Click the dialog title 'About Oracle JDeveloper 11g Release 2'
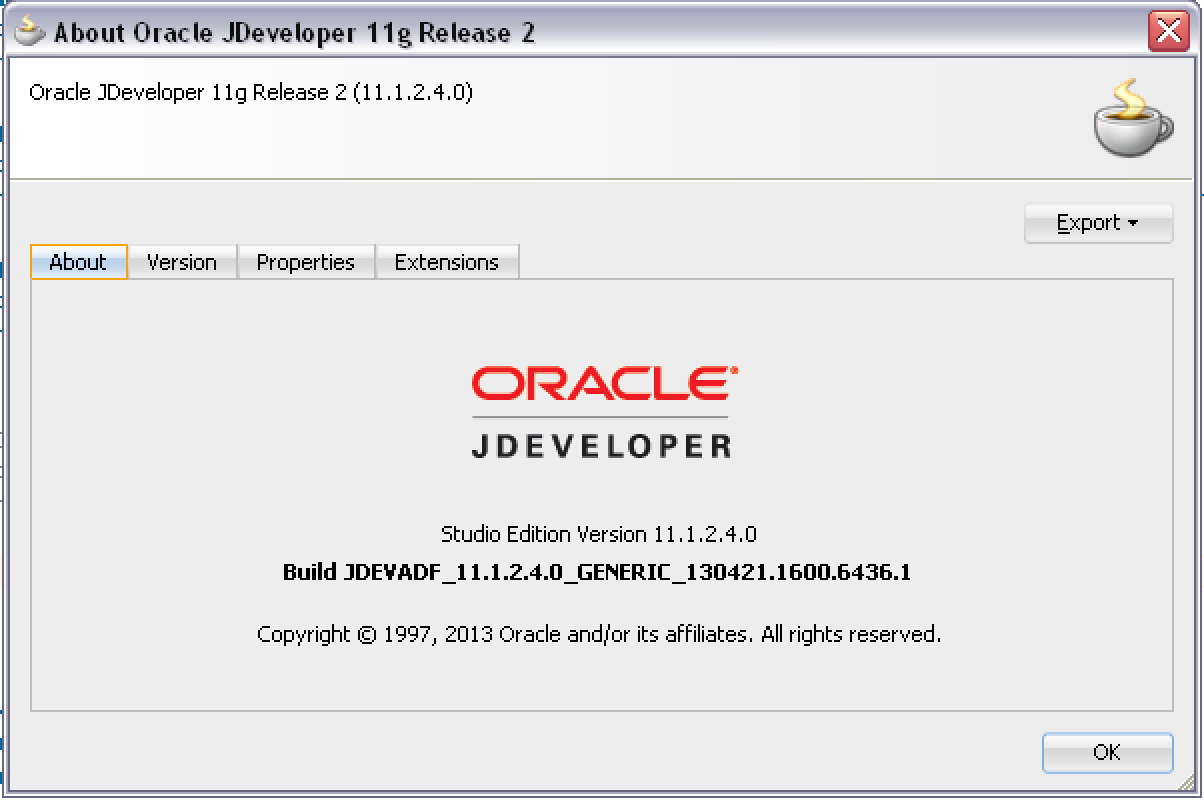The width and height of the screenshot is (1204, 800). pos(295,33)
